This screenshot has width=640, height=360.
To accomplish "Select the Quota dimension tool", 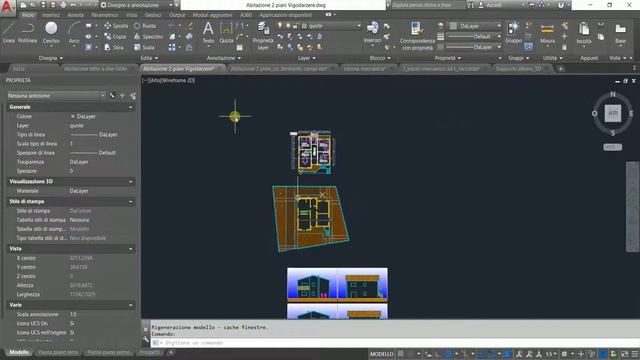I will [226, 33].
